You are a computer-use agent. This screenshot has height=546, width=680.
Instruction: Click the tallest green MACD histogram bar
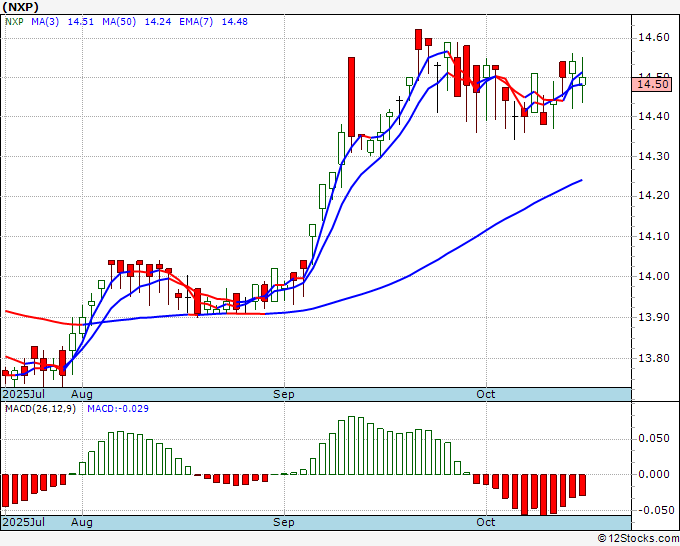[351, 445]
